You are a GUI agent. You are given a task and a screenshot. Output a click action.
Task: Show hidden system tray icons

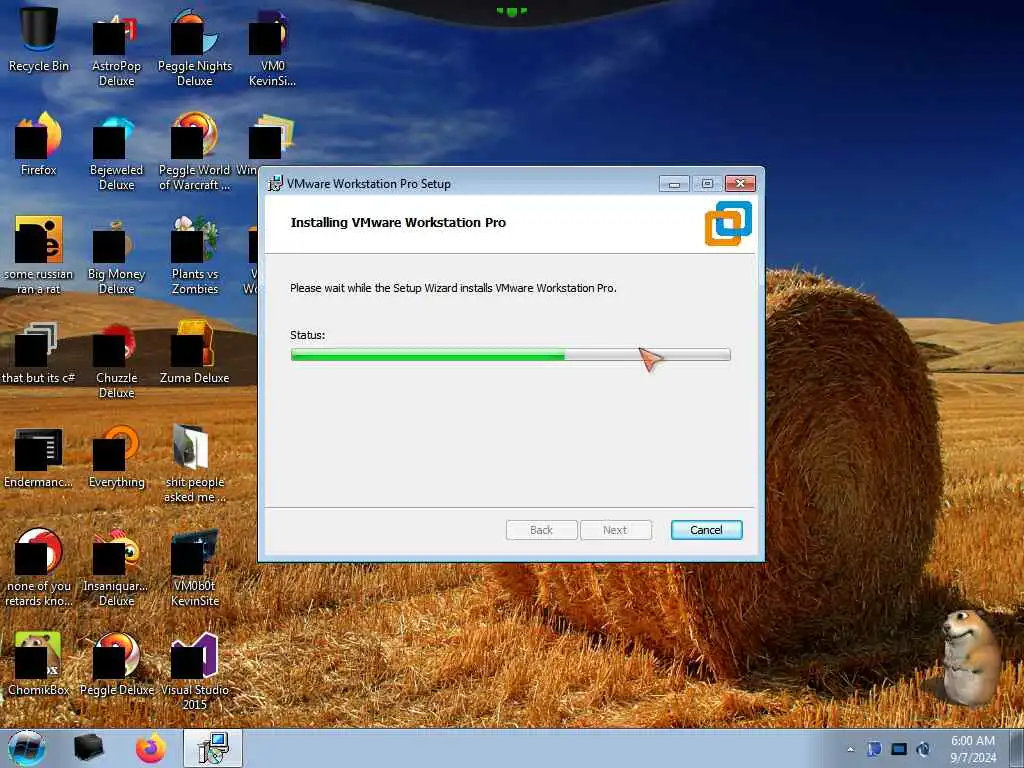(850, 749)
